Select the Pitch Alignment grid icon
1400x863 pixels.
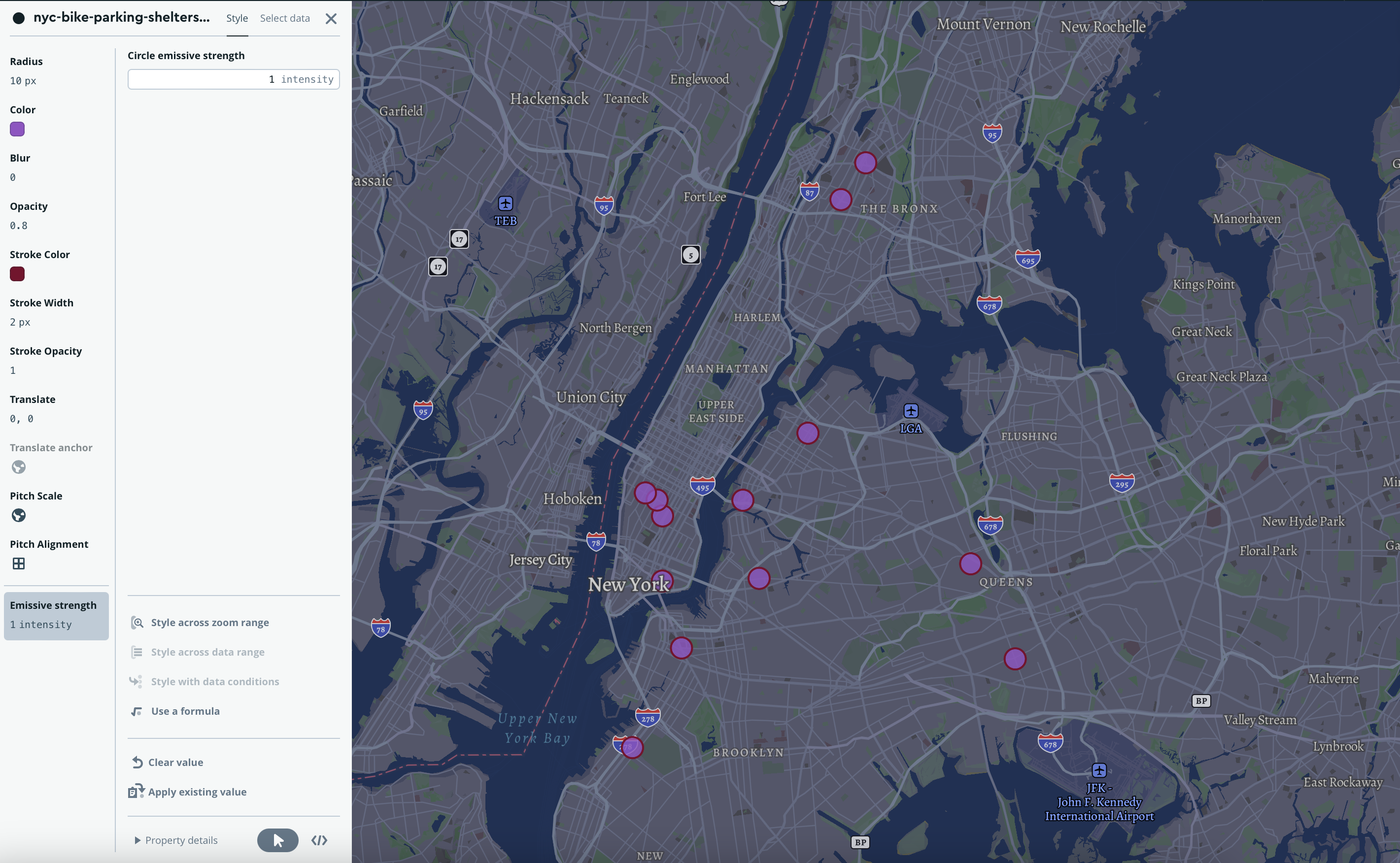point(18,564)
